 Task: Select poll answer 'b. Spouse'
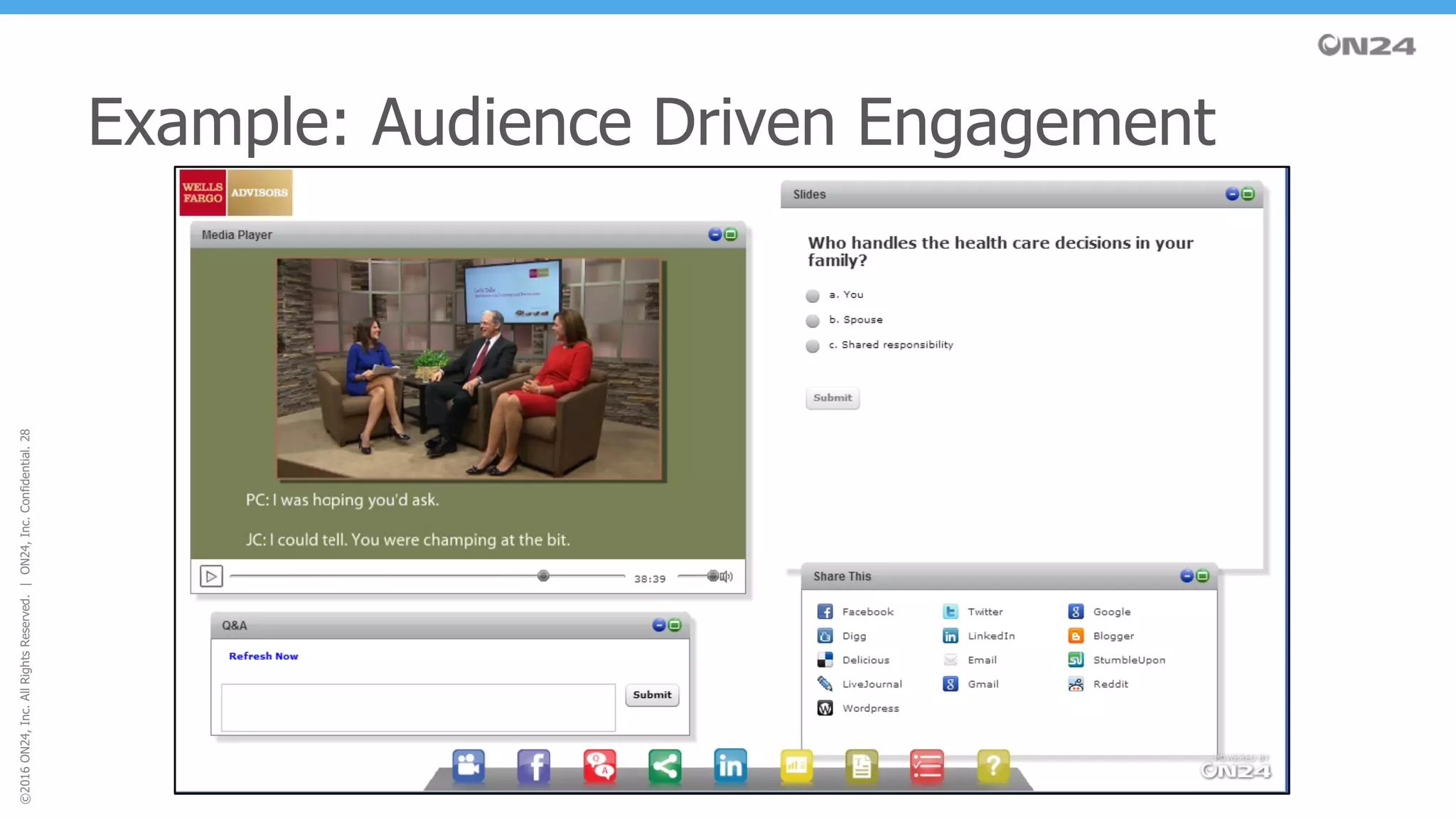tap(813, 321)
